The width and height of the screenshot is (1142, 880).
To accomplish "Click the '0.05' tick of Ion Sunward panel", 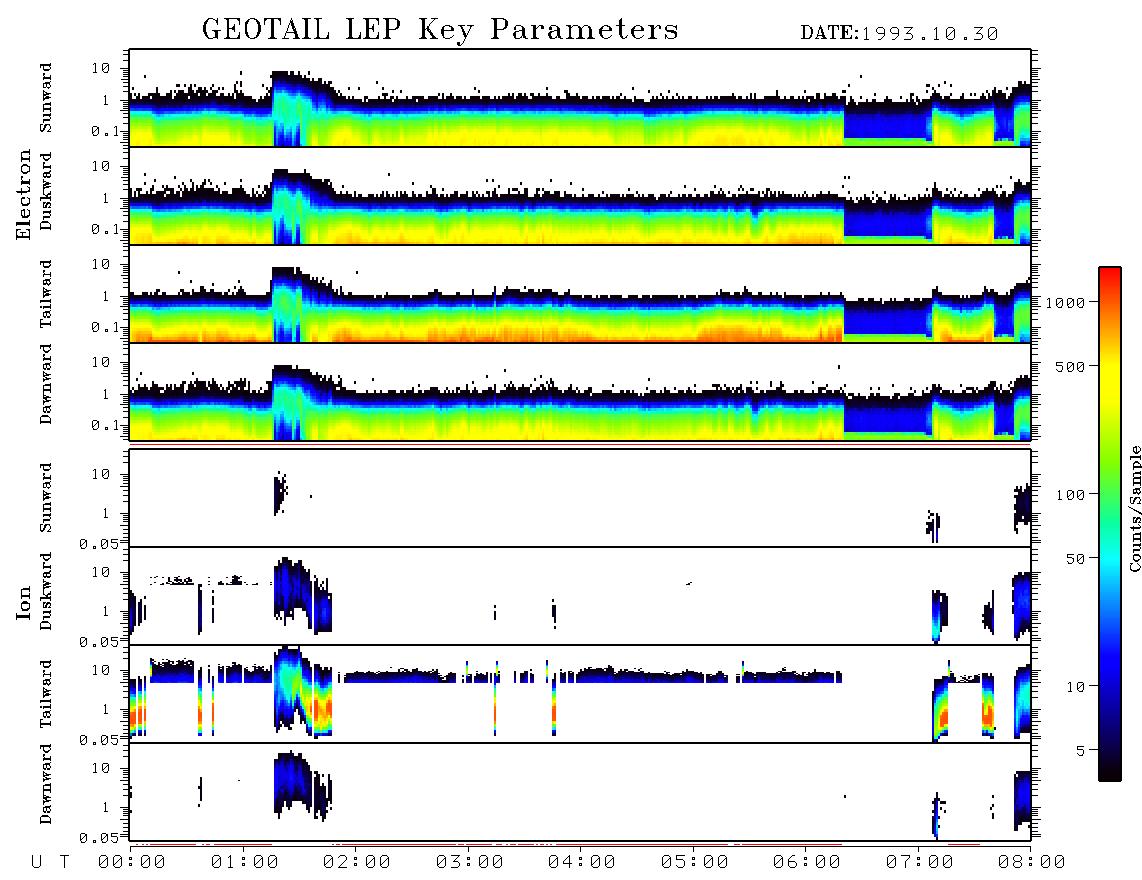I will (99, 543).
